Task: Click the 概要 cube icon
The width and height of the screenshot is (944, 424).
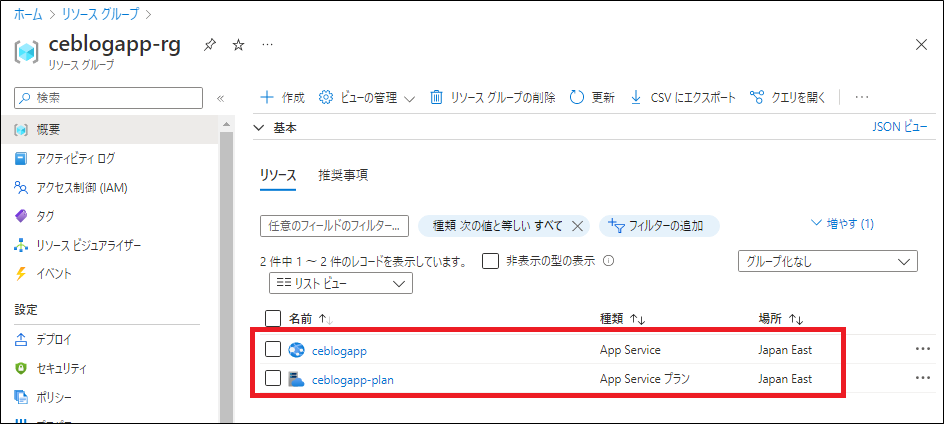Action: (x=21, y=130)
